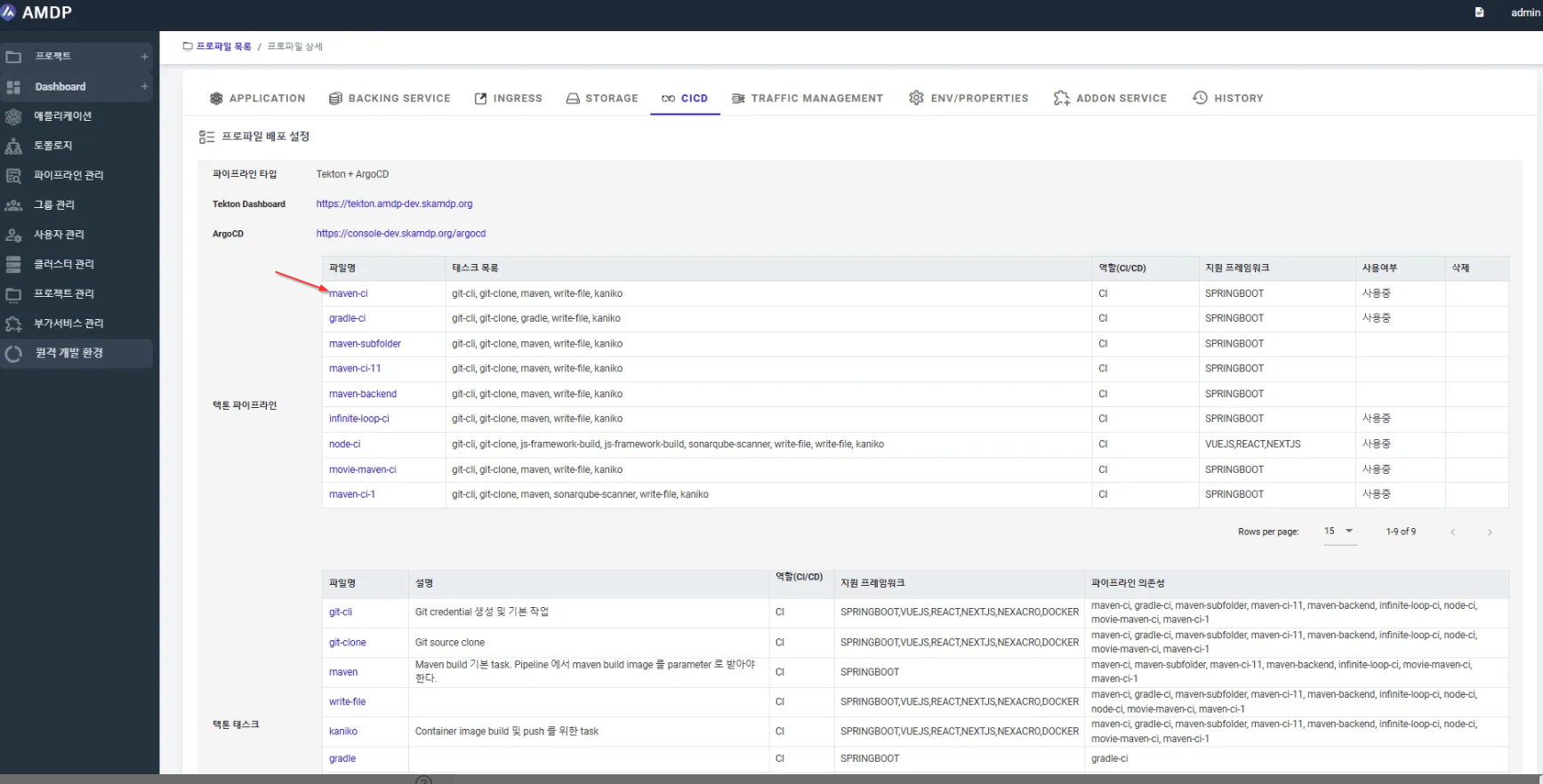This screenshot has width=1543, height=784.
Task: Click the 프로젝트 관리 folder icon
Action: point(13,294)
